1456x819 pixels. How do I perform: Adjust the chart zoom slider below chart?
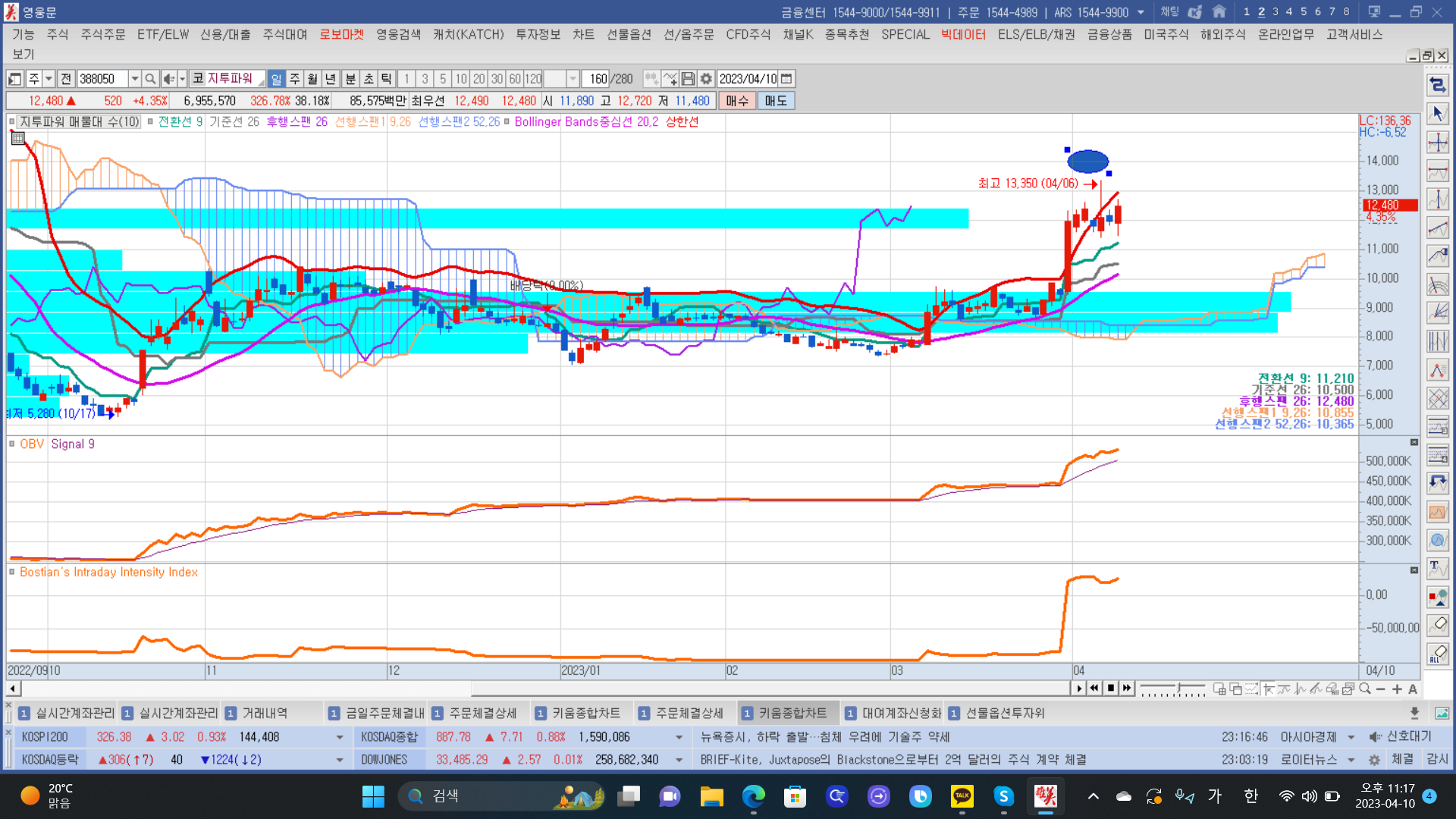pyautogui.click(x=1178, y=689)
